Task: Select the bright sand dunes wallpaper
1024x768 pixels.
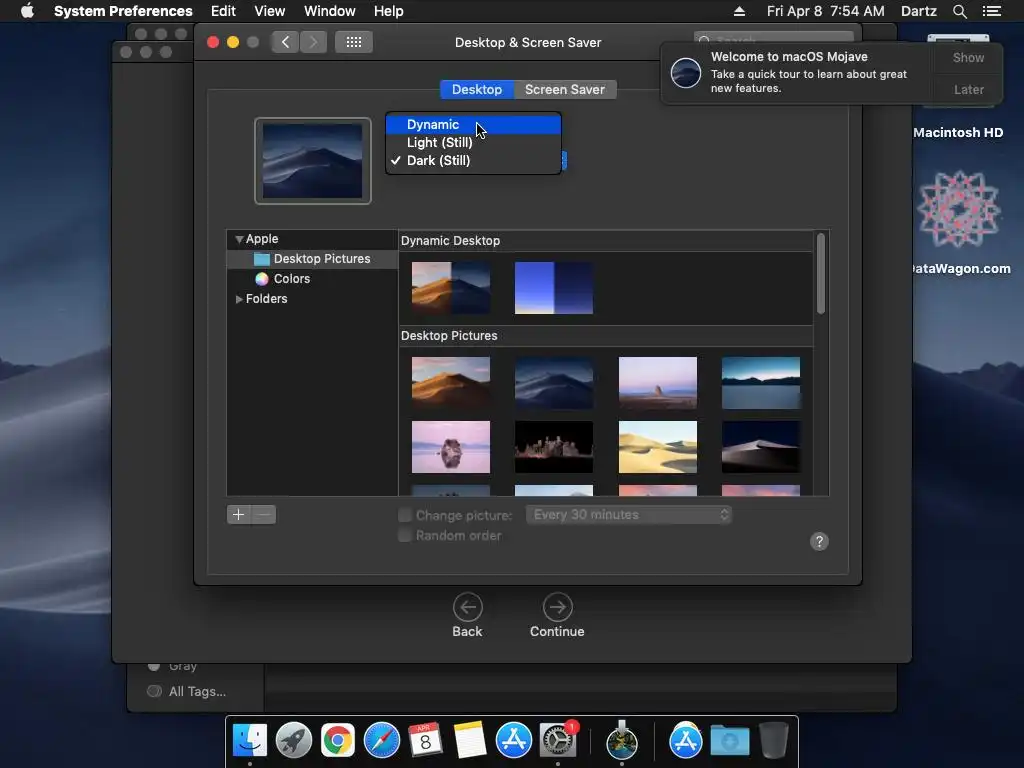Action: pos(658,447)
